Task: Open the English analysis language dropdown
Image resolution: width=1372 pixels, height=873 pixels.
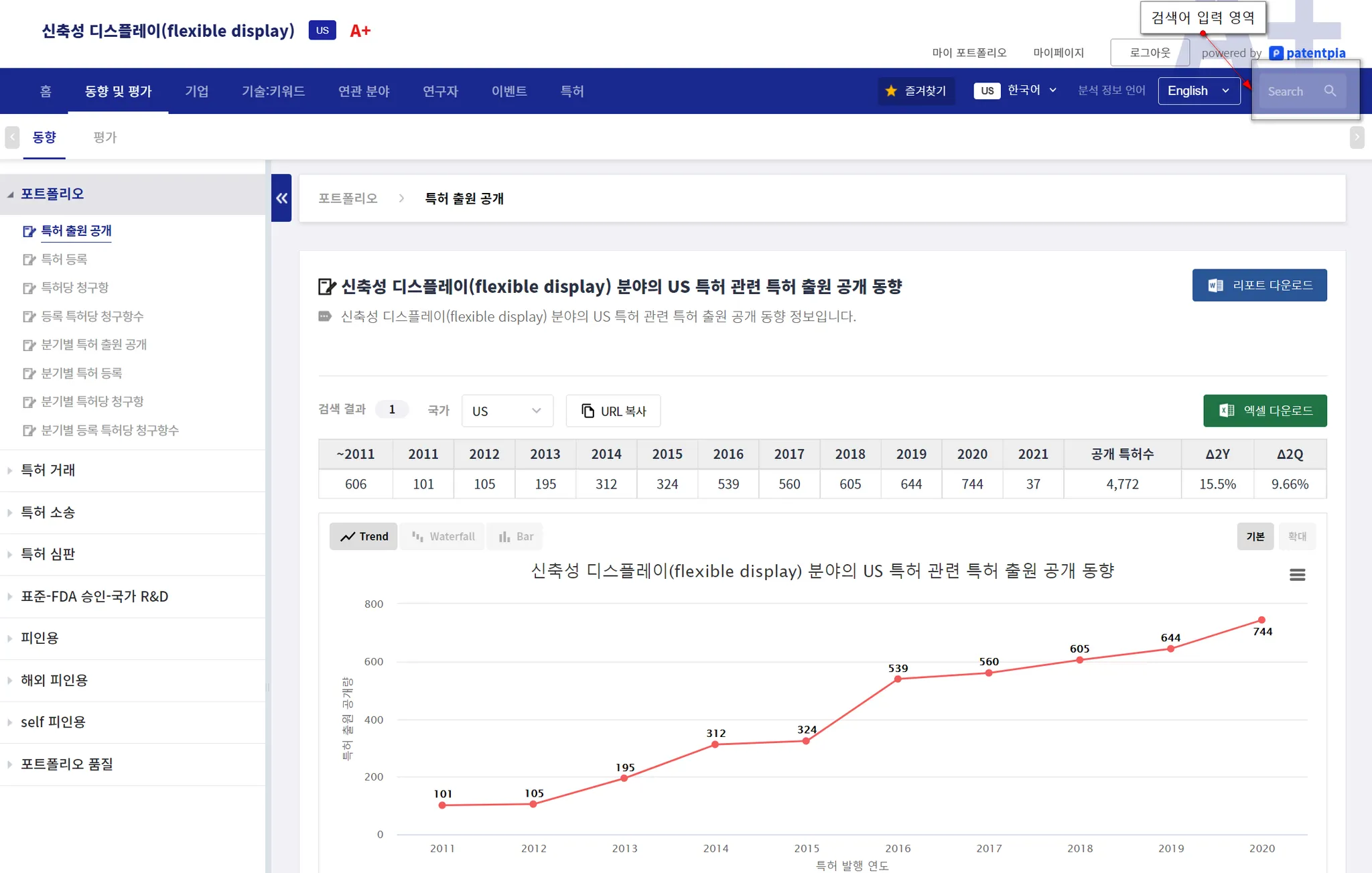Action: point(1198,91)
